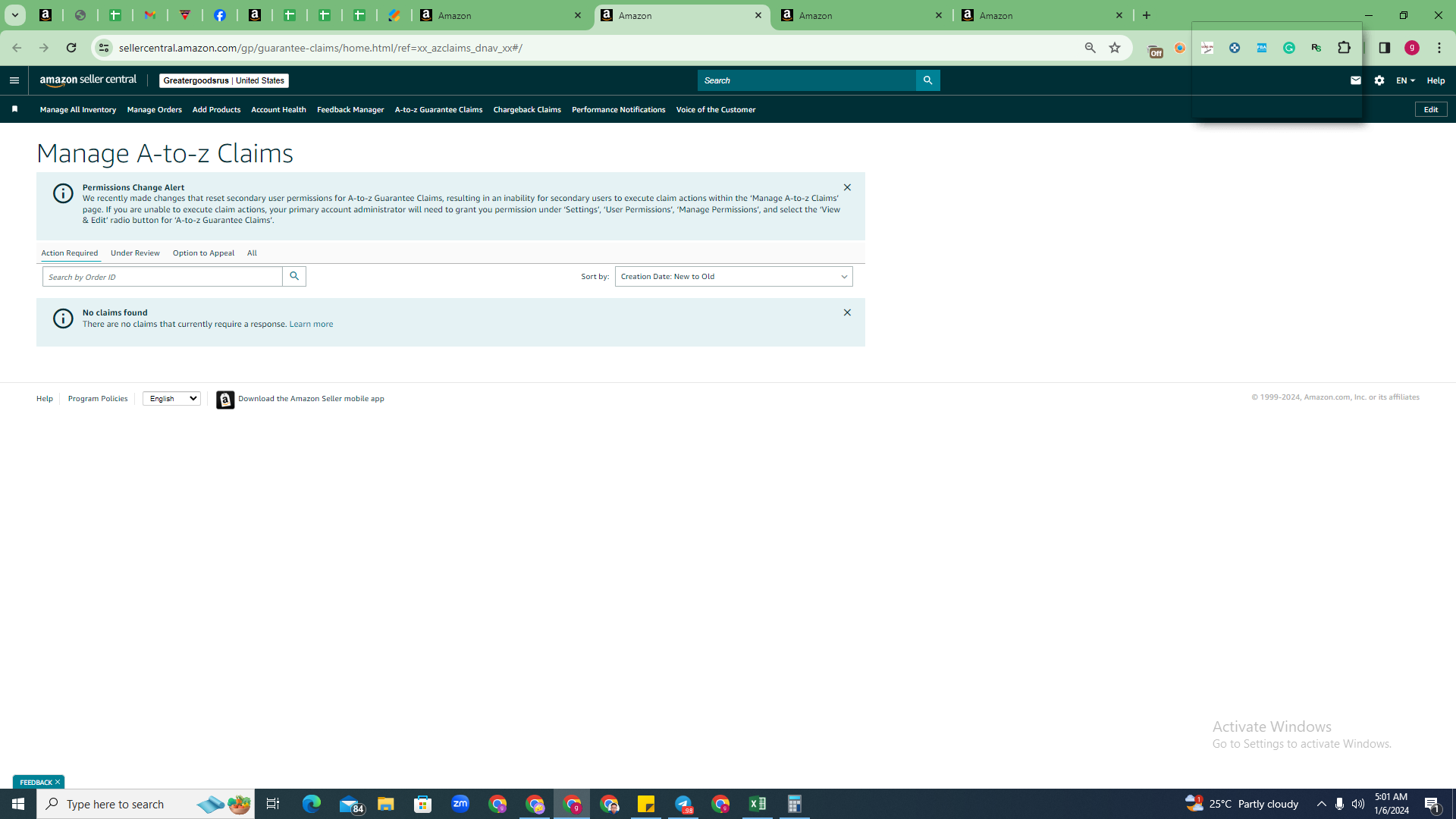Open Microsoft Edge from the taskbar
The width and height of the screenshot is (1456, 819).
point(312,804)
